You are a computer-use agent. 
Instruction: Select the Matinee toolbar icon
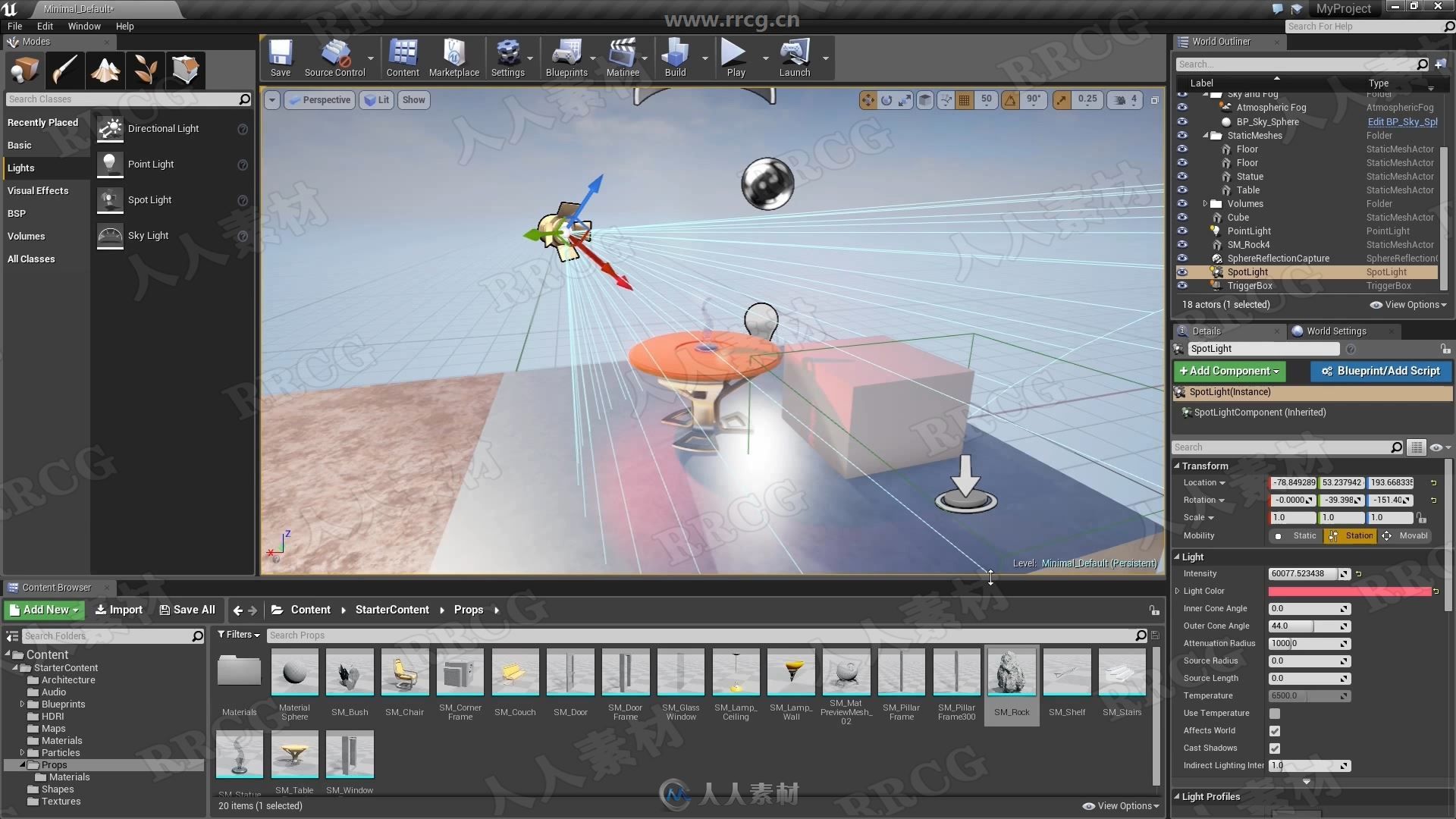(x=622, y=58)
